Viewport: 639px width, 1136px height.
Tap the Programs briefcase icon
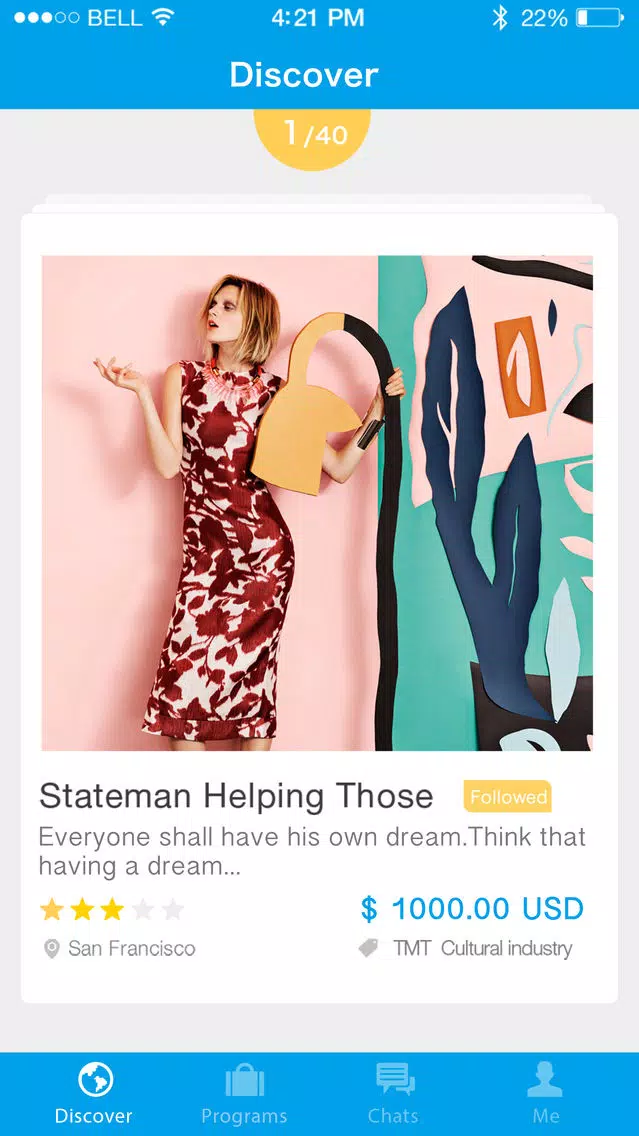coord(244,1080)
